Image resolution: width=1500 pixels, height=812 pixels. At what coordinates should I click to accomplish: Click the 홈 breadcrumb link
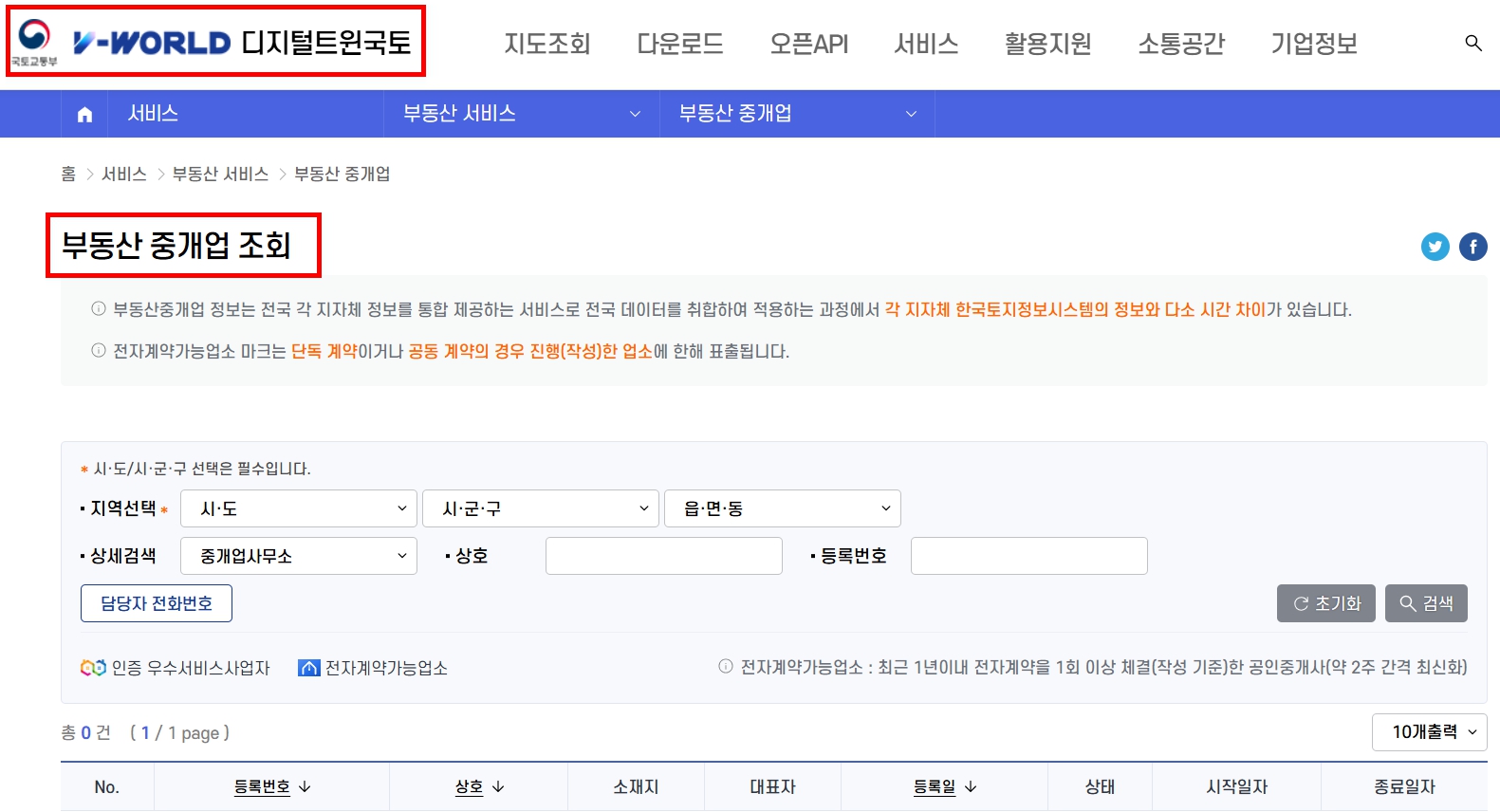click(x=68, y=174)
